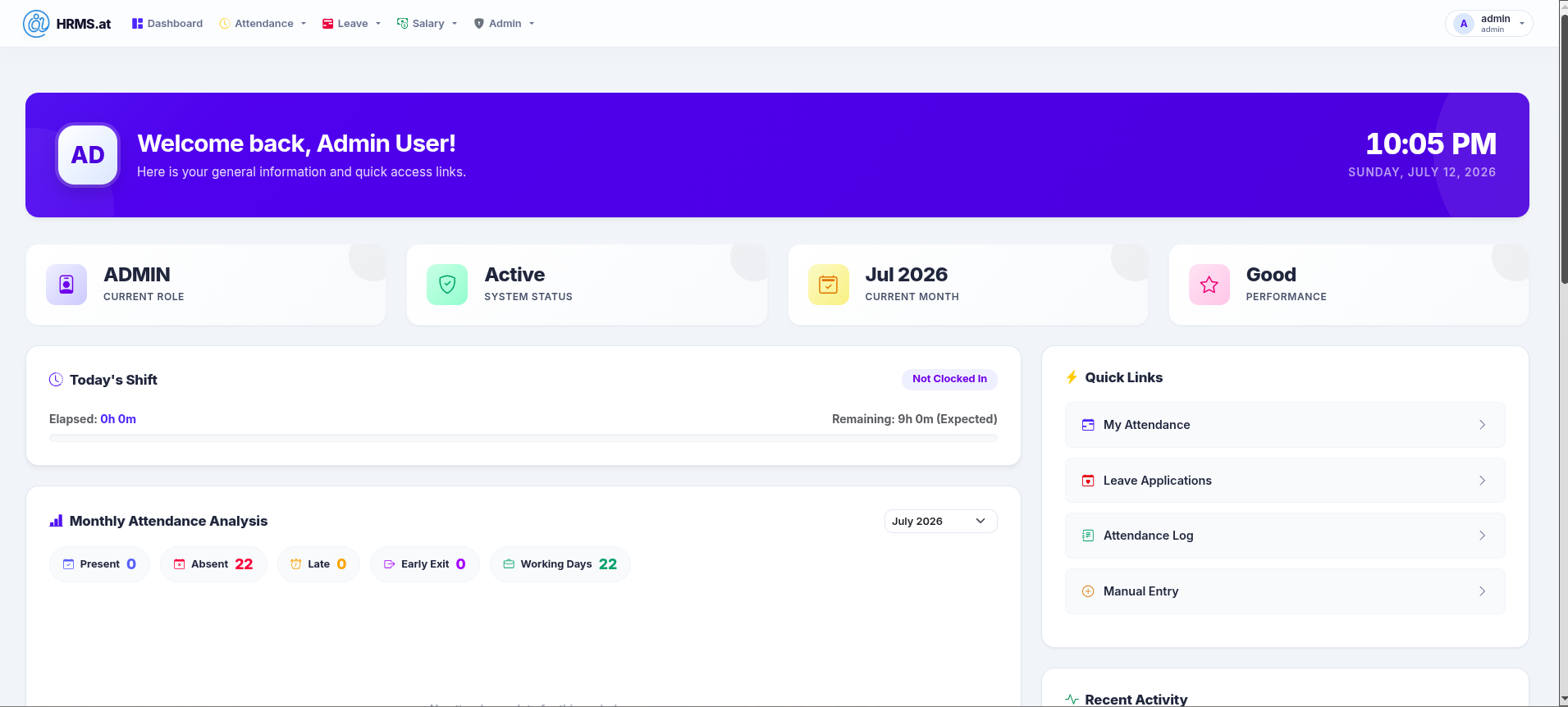
Task: Click the chevron beside Attendance Log
Action: [x=1482, y=536]
